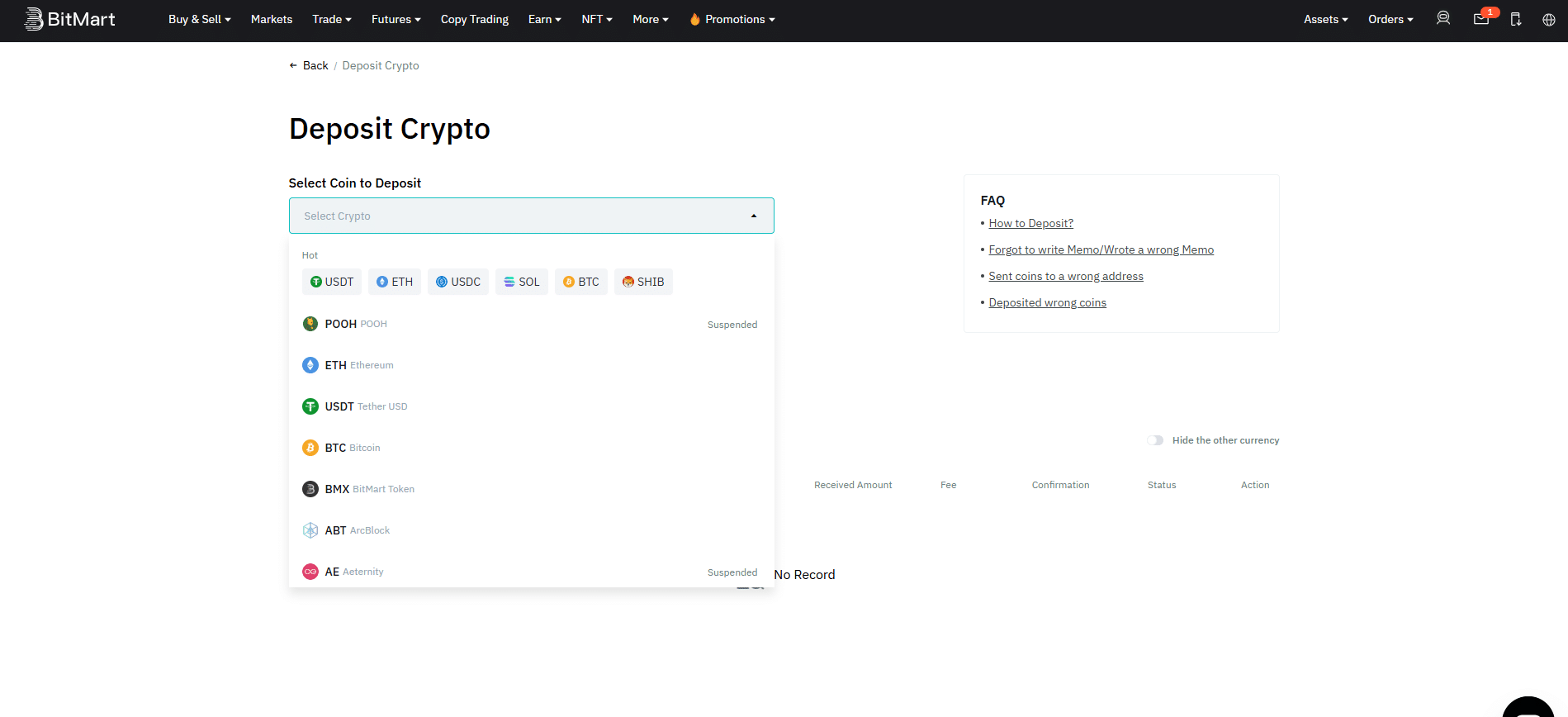1568x717 pixels.
Task: Select hot coin SOL chip
Action: pyautogui.click(x=522, y=282)
